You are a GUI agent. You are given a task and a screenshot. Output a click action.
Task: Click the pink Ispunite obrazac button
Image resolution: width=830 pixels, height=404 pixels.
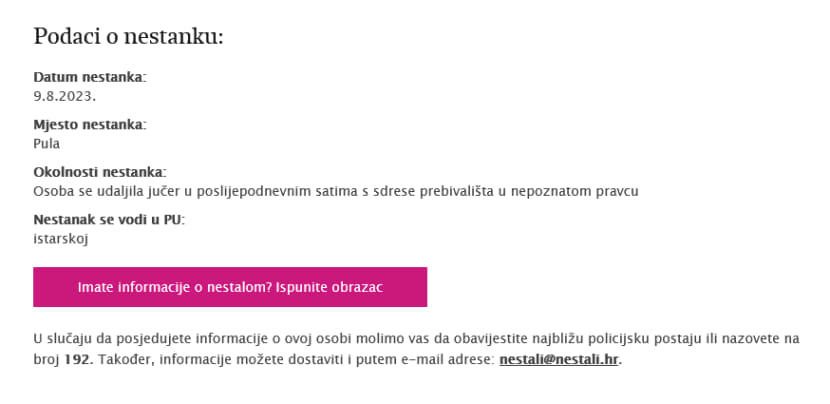coord(230,287)
